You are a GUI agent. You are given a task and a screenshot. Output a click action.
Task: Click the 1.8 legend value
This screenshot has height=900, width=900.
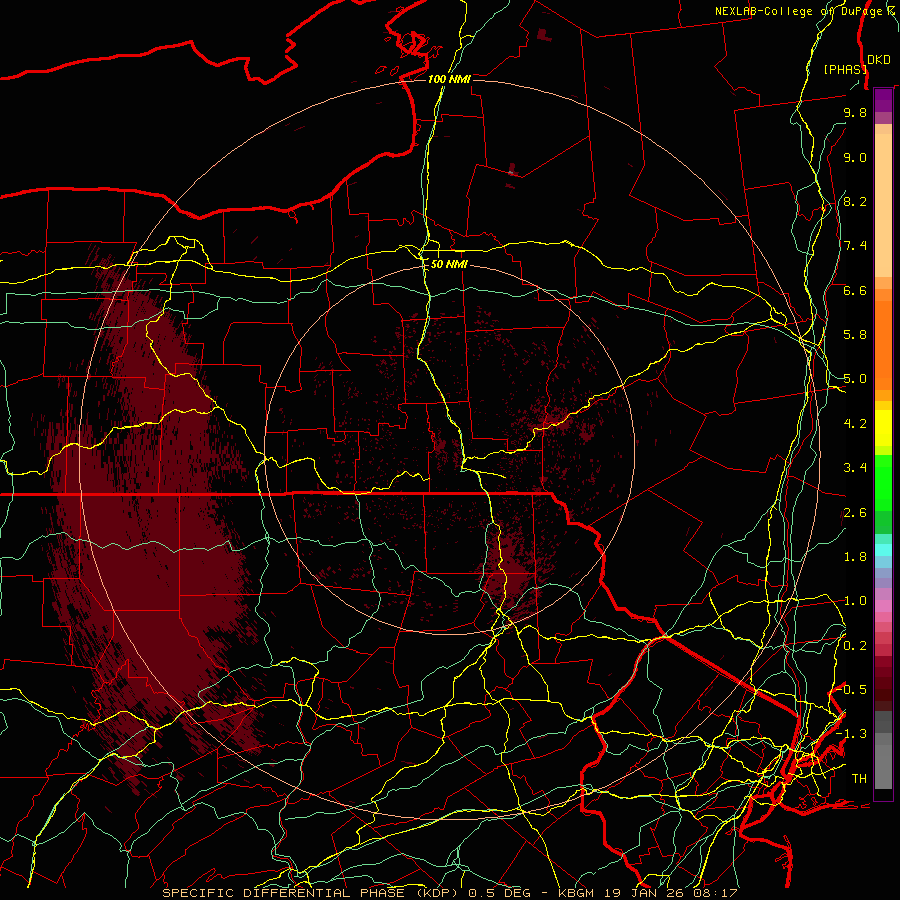click(855, 557)
